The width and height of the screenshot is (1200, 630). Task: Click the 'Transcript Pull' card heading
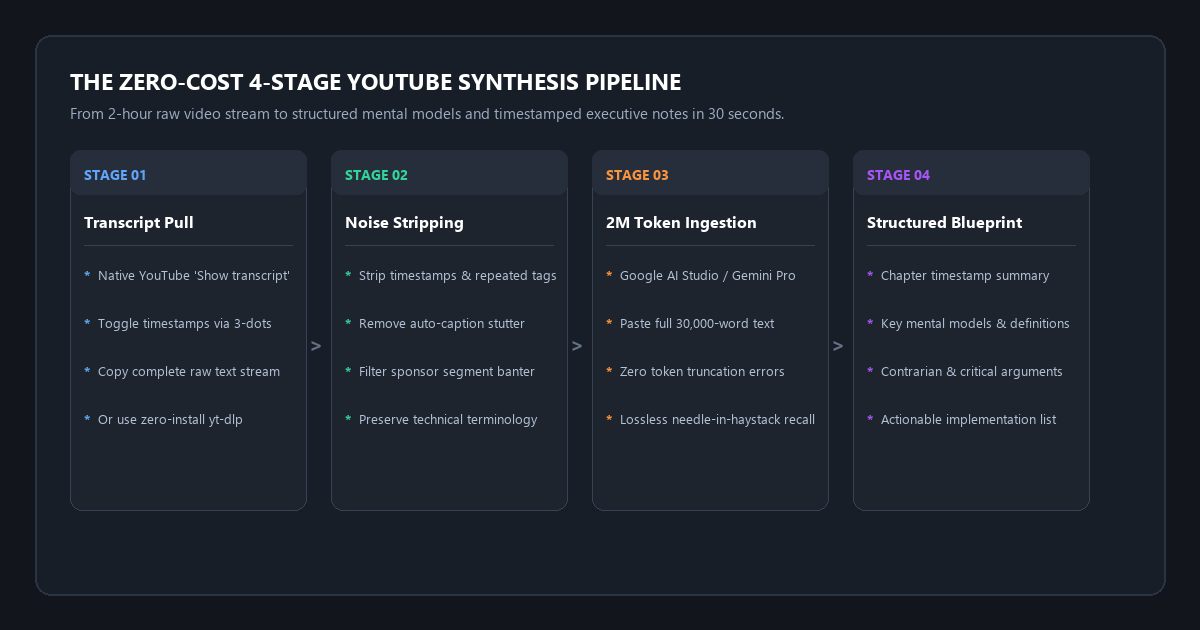[x=139, y=223]
